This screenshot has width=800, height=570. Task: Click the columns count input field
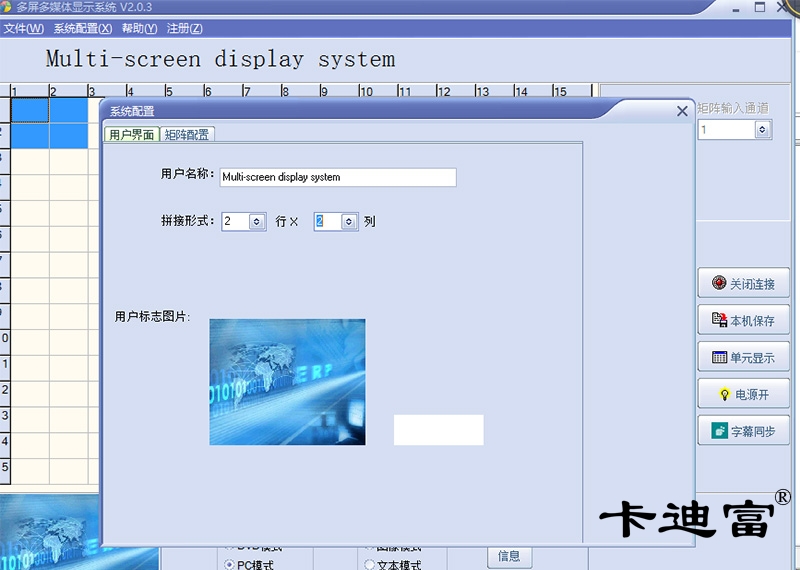328,221
